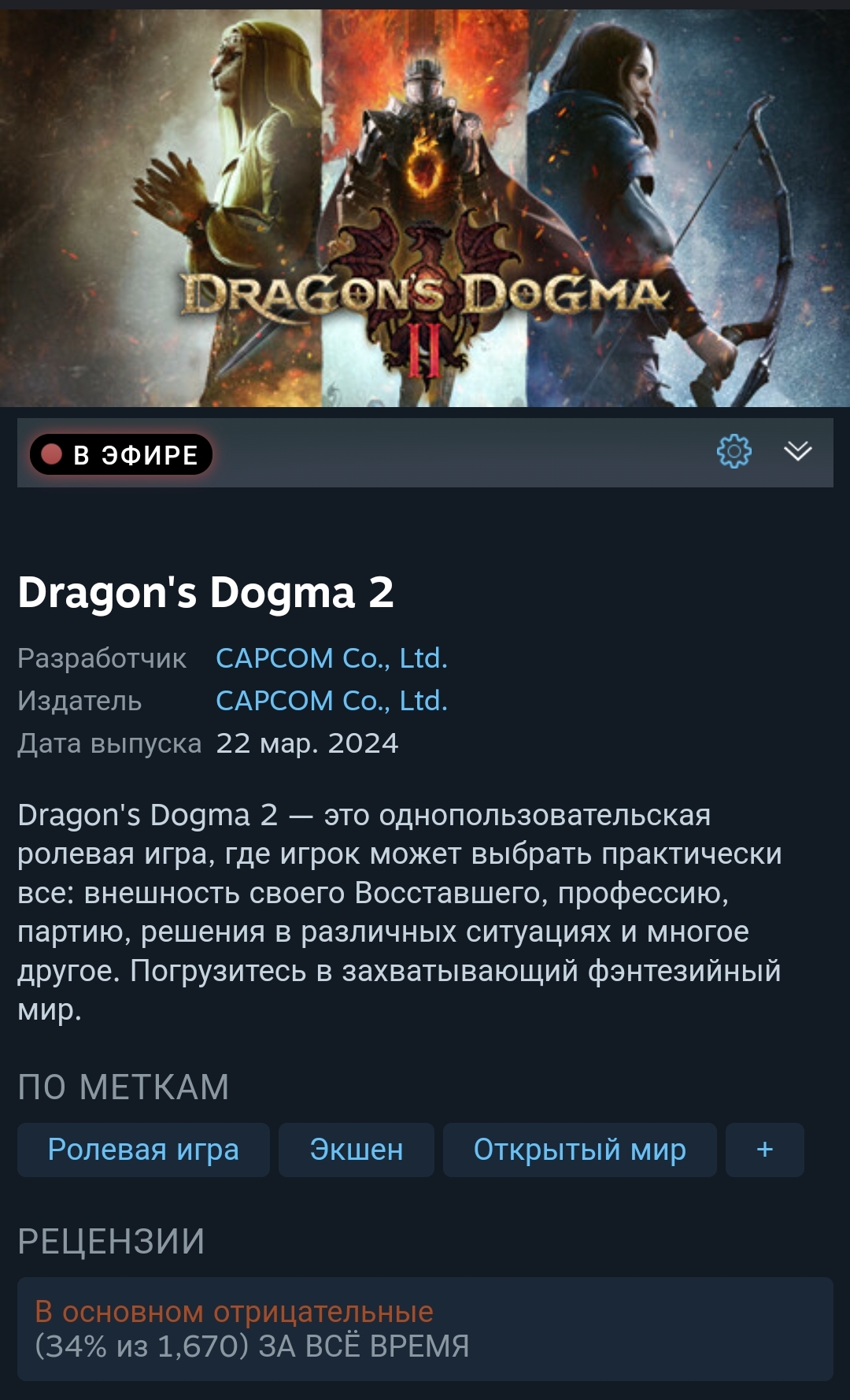This screenshot has width=850, height=1400.
Task: Click the game description paragraph
Action: click(400, 912)
